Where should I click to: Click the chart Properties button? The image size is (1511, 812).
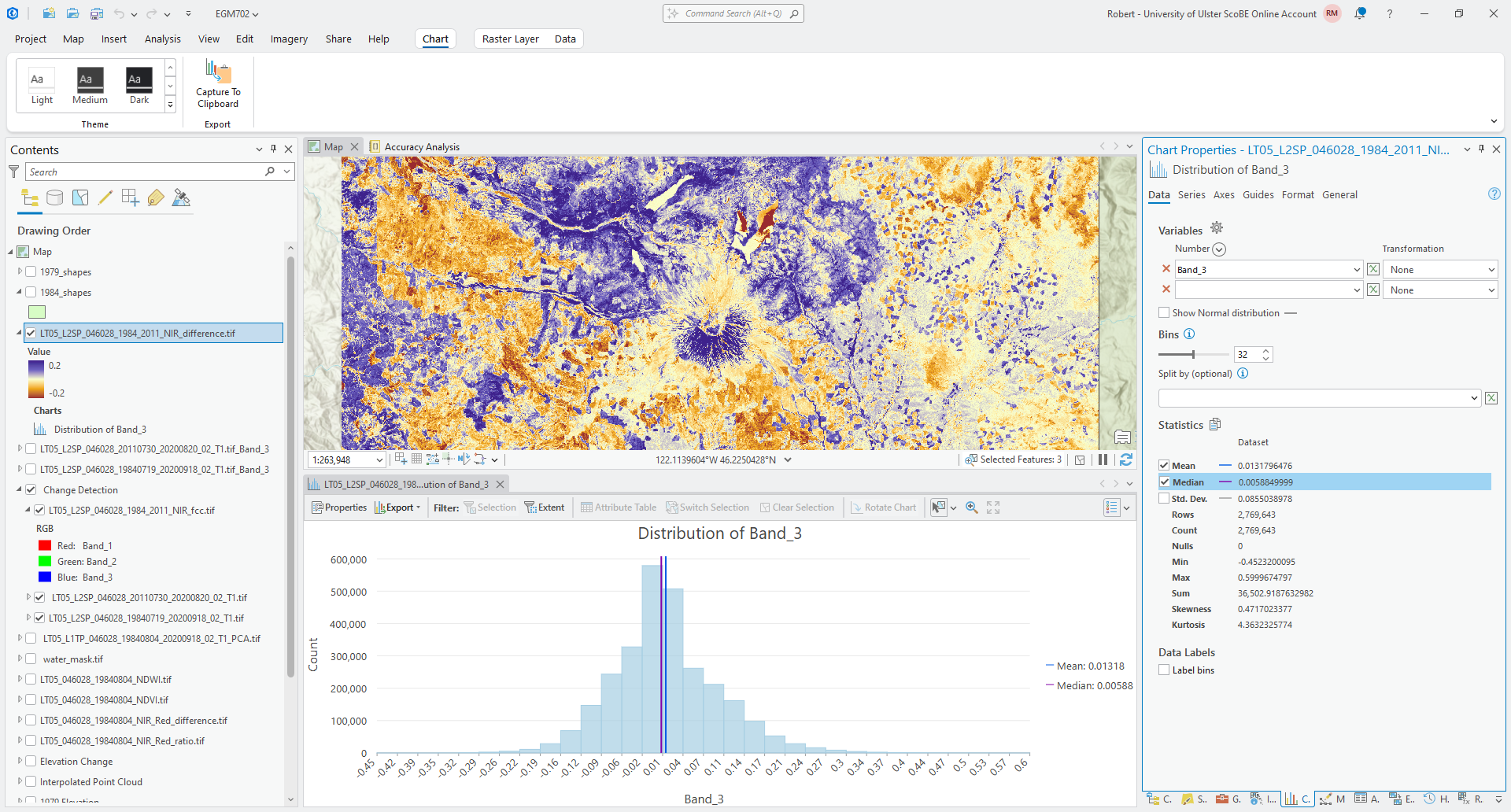339,507
